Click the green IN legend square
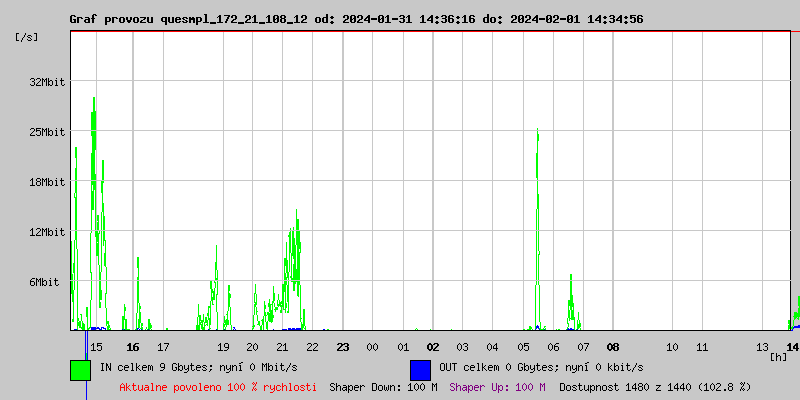 (x=80, y=369)
